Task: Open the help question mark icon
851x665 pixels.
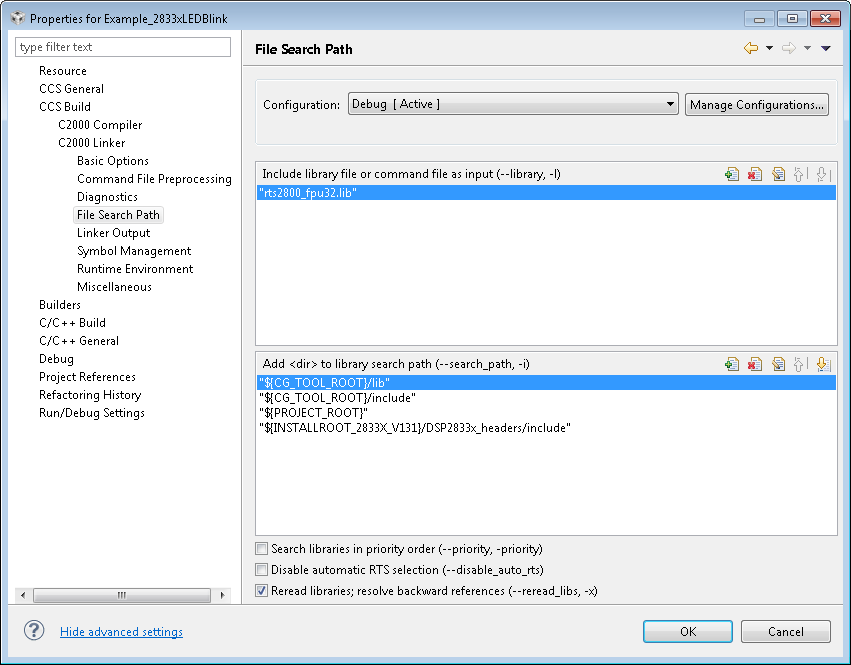Action: tap(35, 630)
